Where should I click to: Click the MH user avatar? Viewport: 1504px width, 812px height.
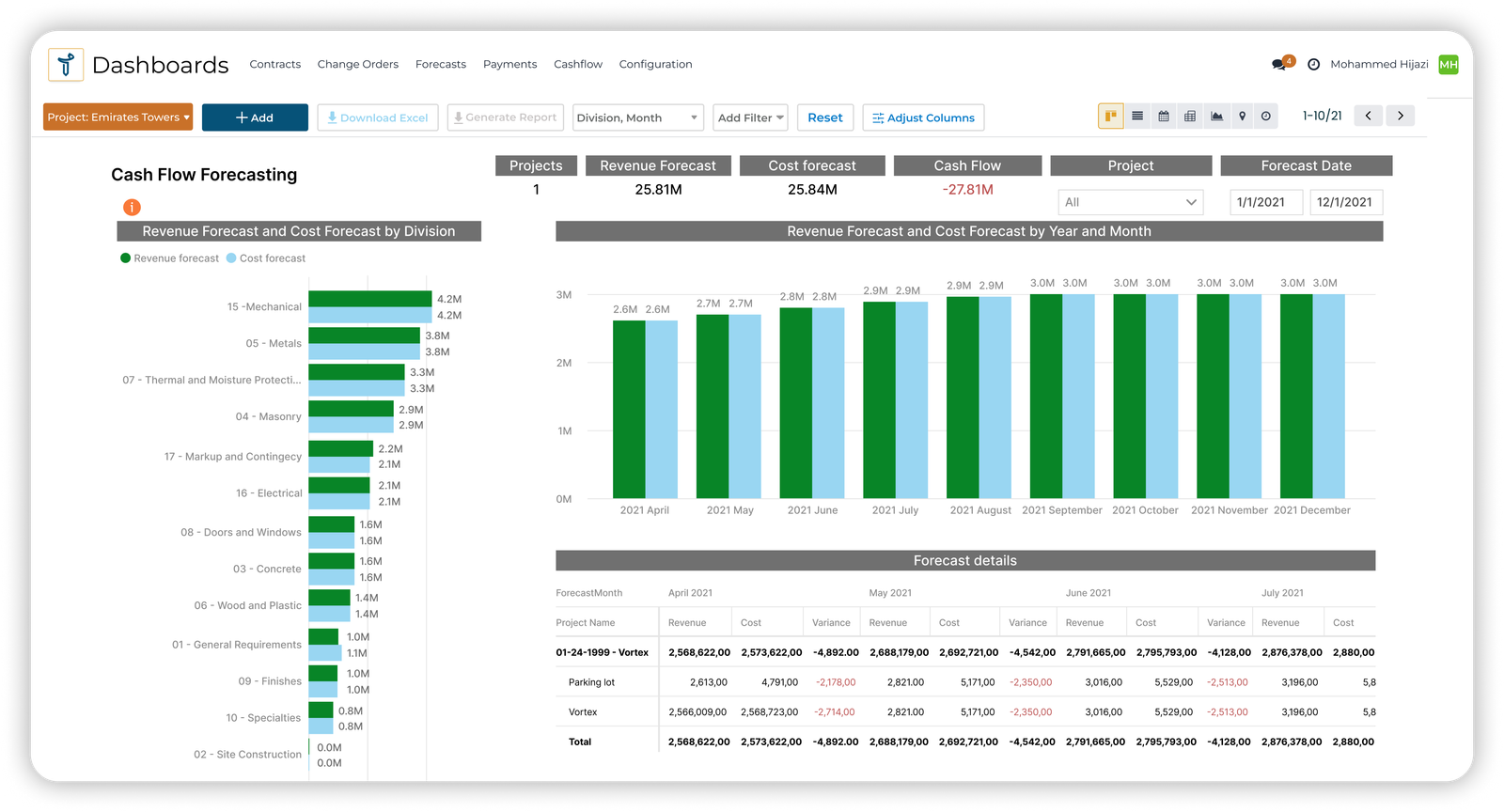[x=1448, y=65]
